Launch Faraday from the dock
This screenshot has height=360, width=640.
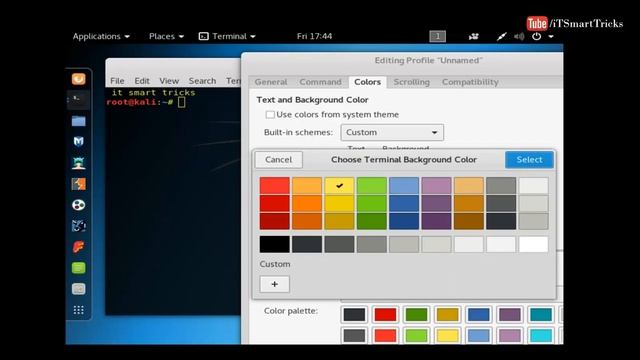pyautogui.click(x=78, y=247)
